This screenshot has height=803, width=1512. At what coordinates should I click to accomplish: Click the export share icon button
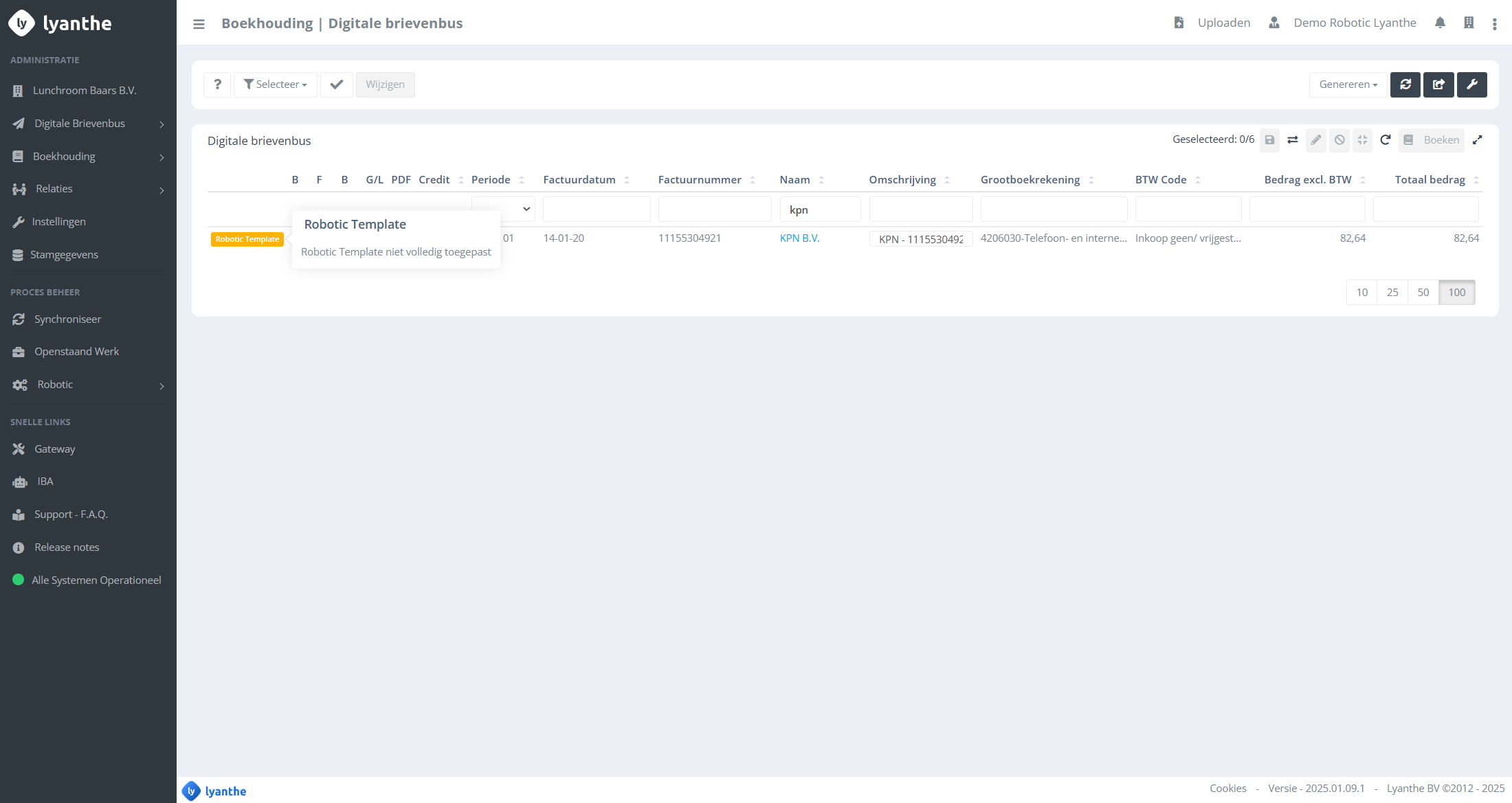[x=1438, y=84]
